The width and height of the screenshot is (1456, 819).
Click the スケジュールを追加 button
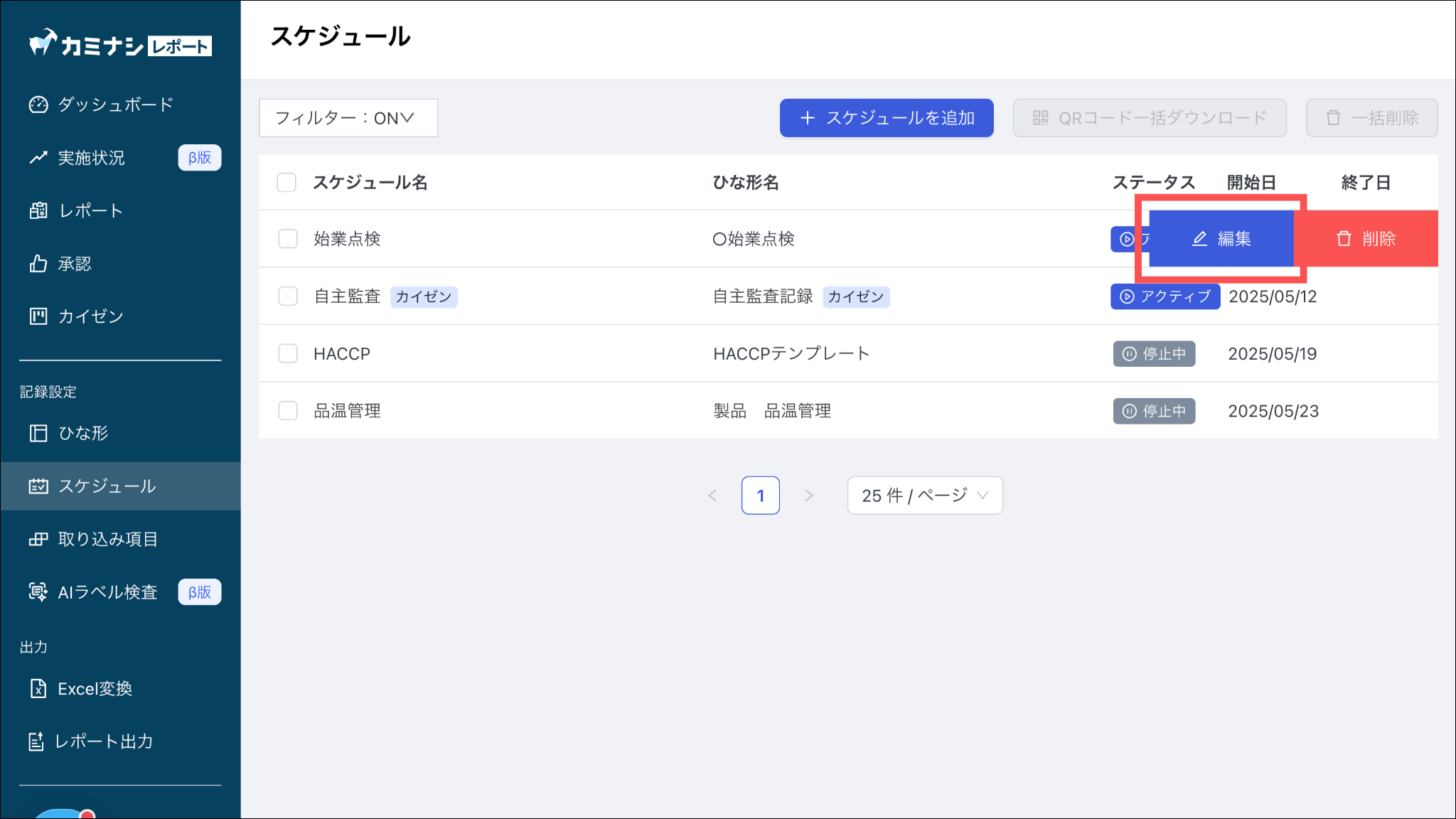[886, 118]
